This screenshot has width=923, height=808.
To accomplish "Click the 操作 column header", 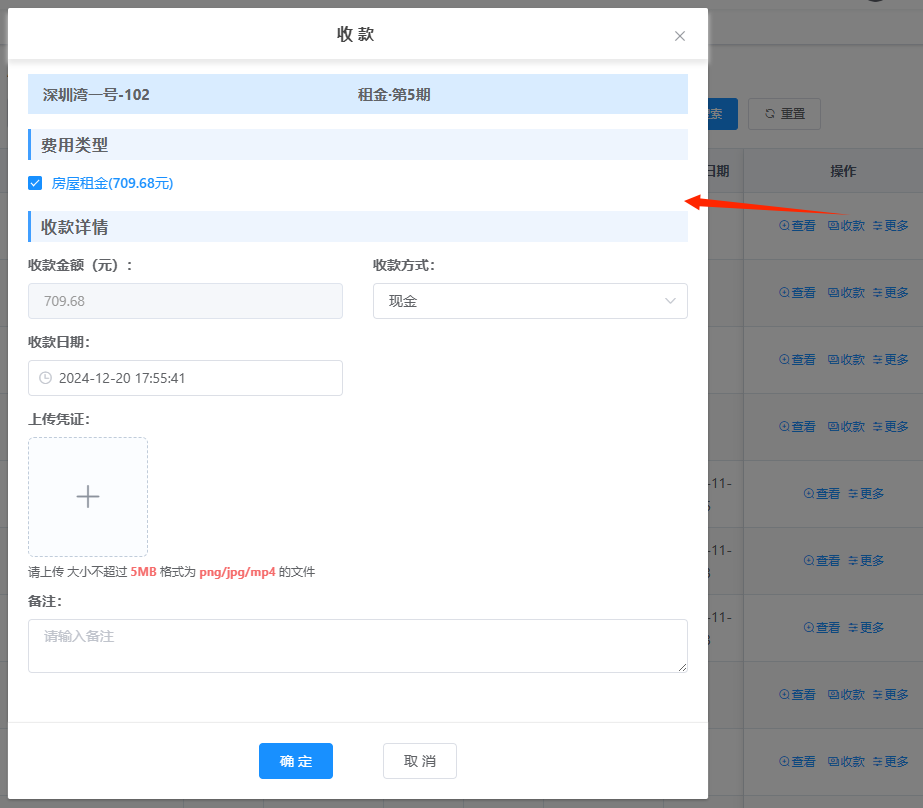I will (843, 171).
